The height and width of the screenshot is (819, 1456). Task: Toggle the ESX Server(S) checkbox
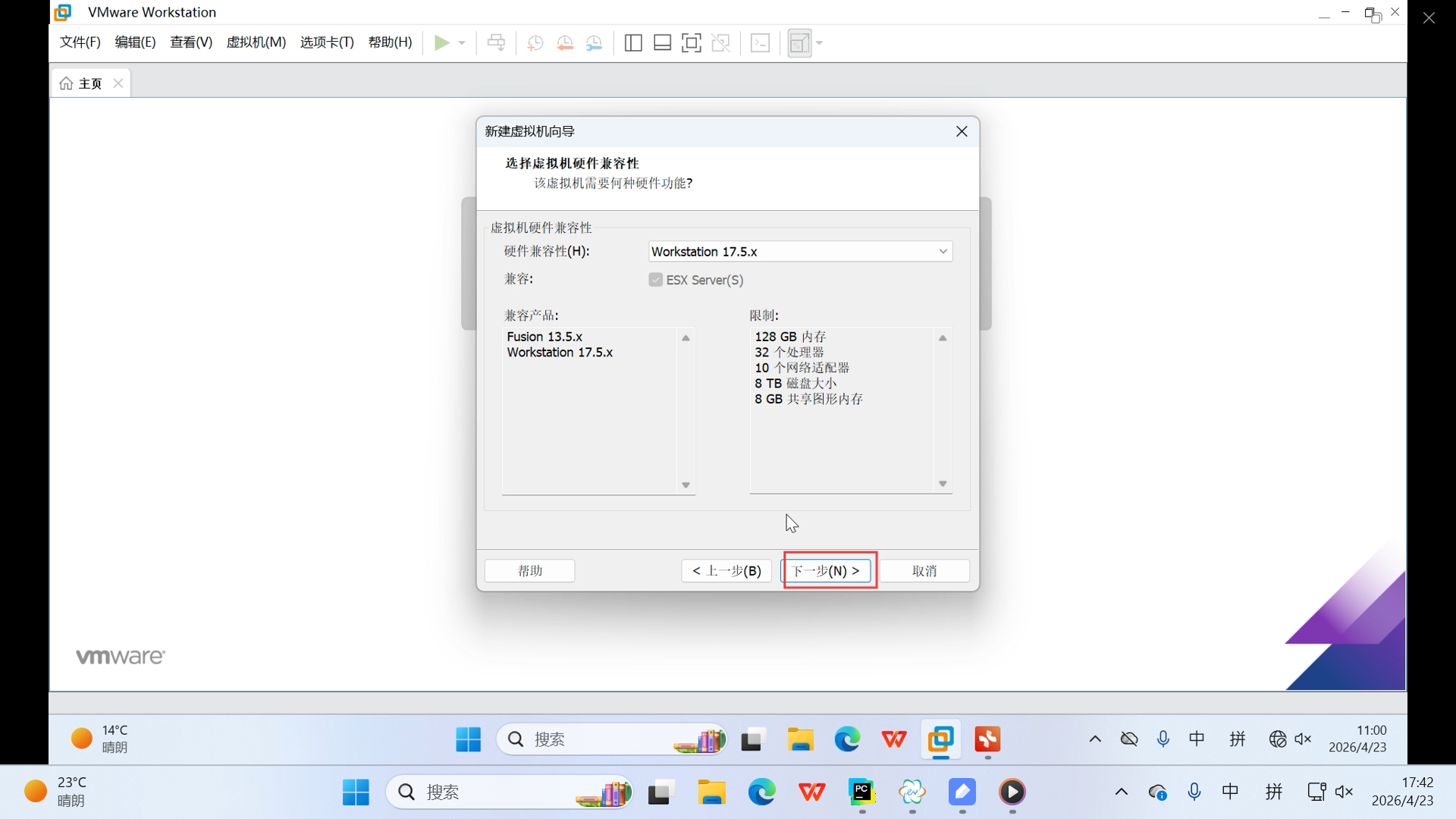pos(656,280)
